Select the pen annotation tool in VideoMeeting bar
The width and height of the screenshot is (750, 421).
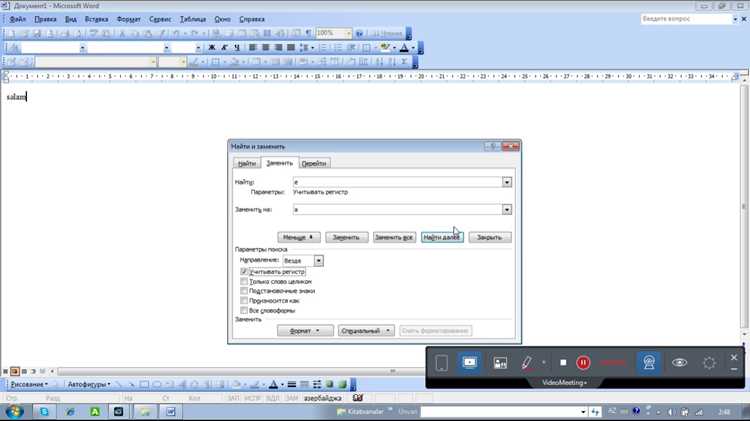527,363
